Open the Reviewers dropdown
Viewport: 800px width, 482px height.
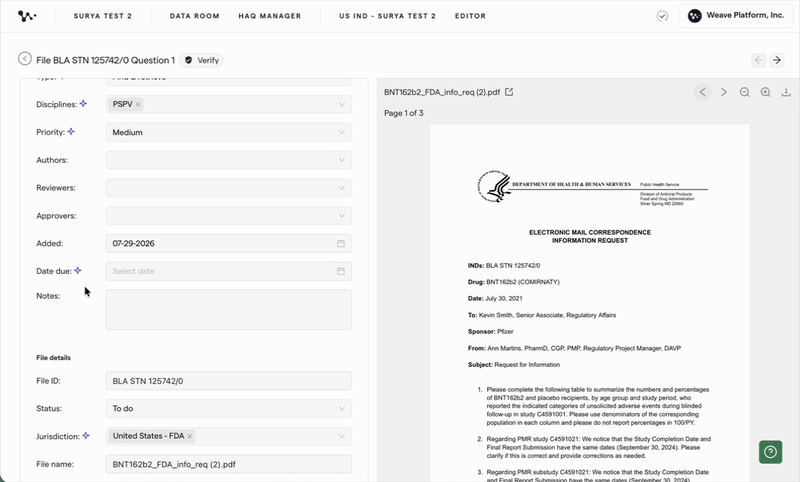click(229, 188)
